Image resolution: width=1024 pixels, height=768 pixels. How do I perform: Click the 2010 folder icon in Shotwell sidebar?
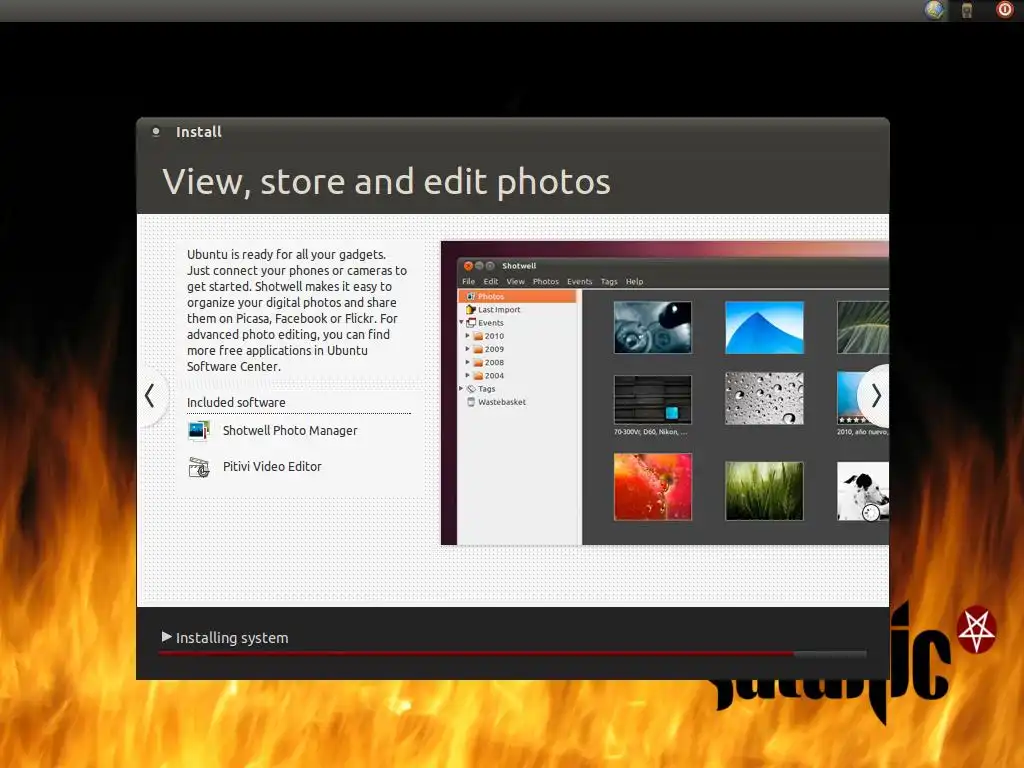(478, 336)
